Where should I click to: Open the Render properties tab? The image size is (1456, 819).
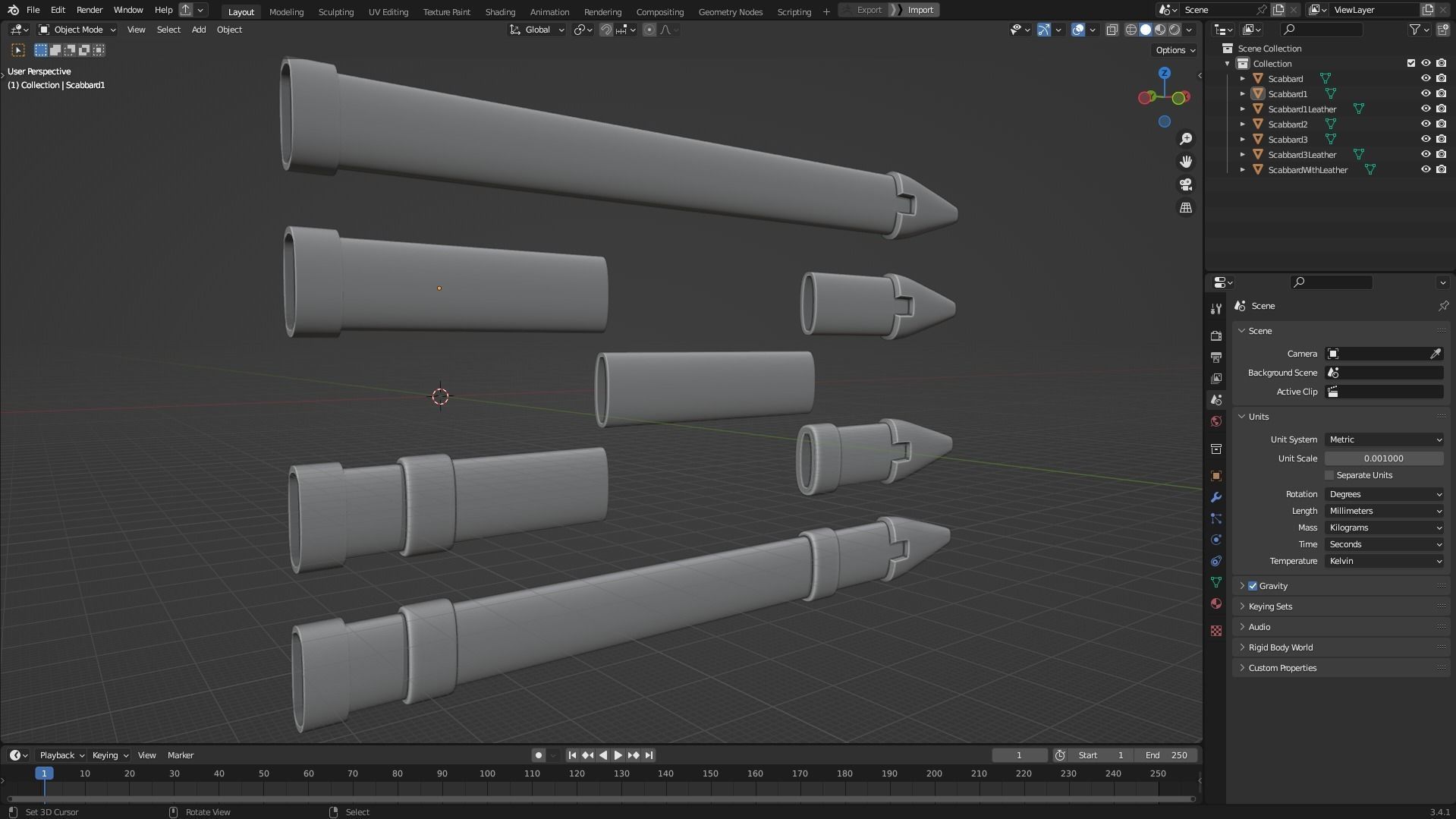(x=1216, y=335)
